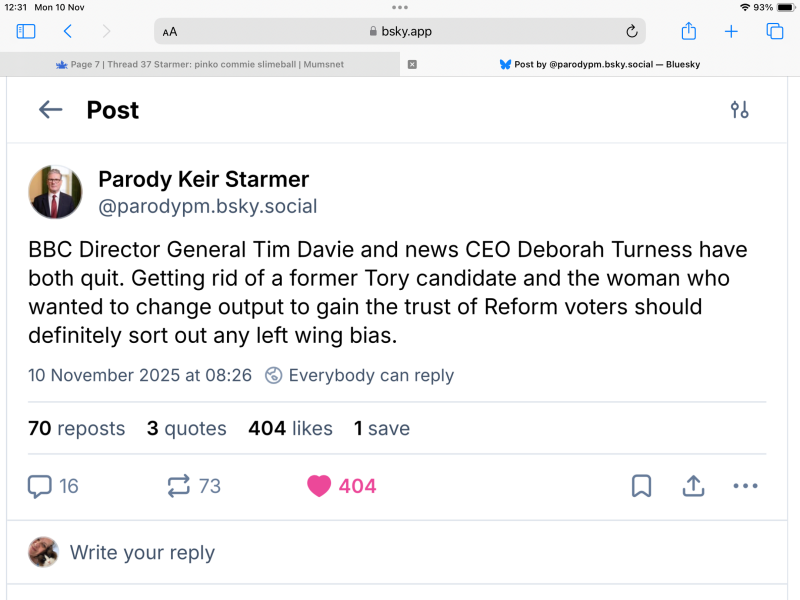800x600 pixels.
Task: View the 70 reposts list
Action: point(76,428)
